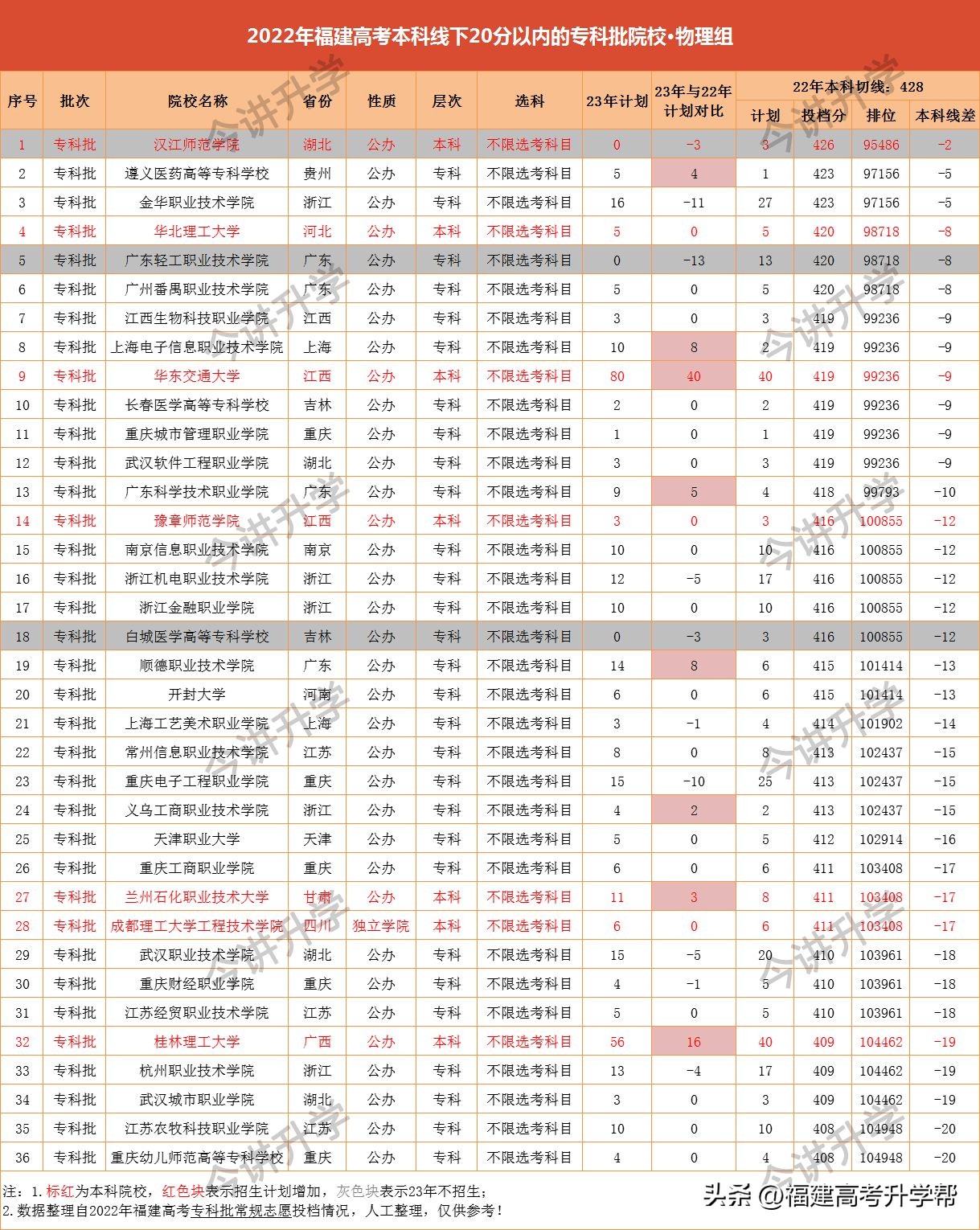Select '浙江金融职业学院' cell

pos(197,608)
